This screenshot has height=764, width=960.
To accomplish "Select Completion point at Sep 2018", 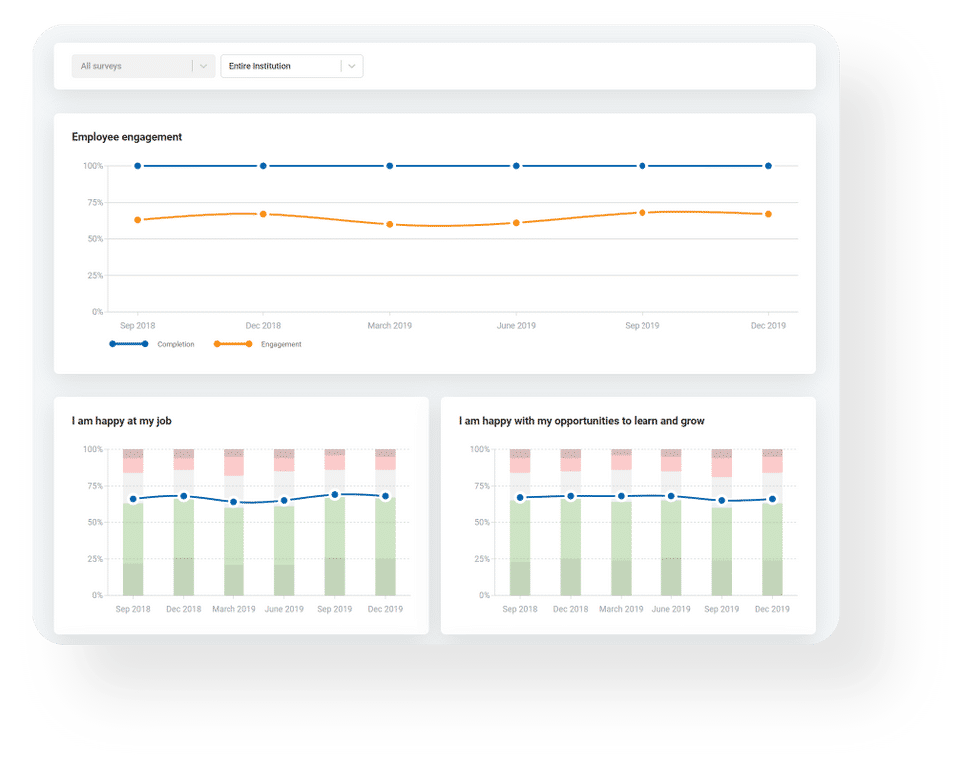I will tap(138, 166).
